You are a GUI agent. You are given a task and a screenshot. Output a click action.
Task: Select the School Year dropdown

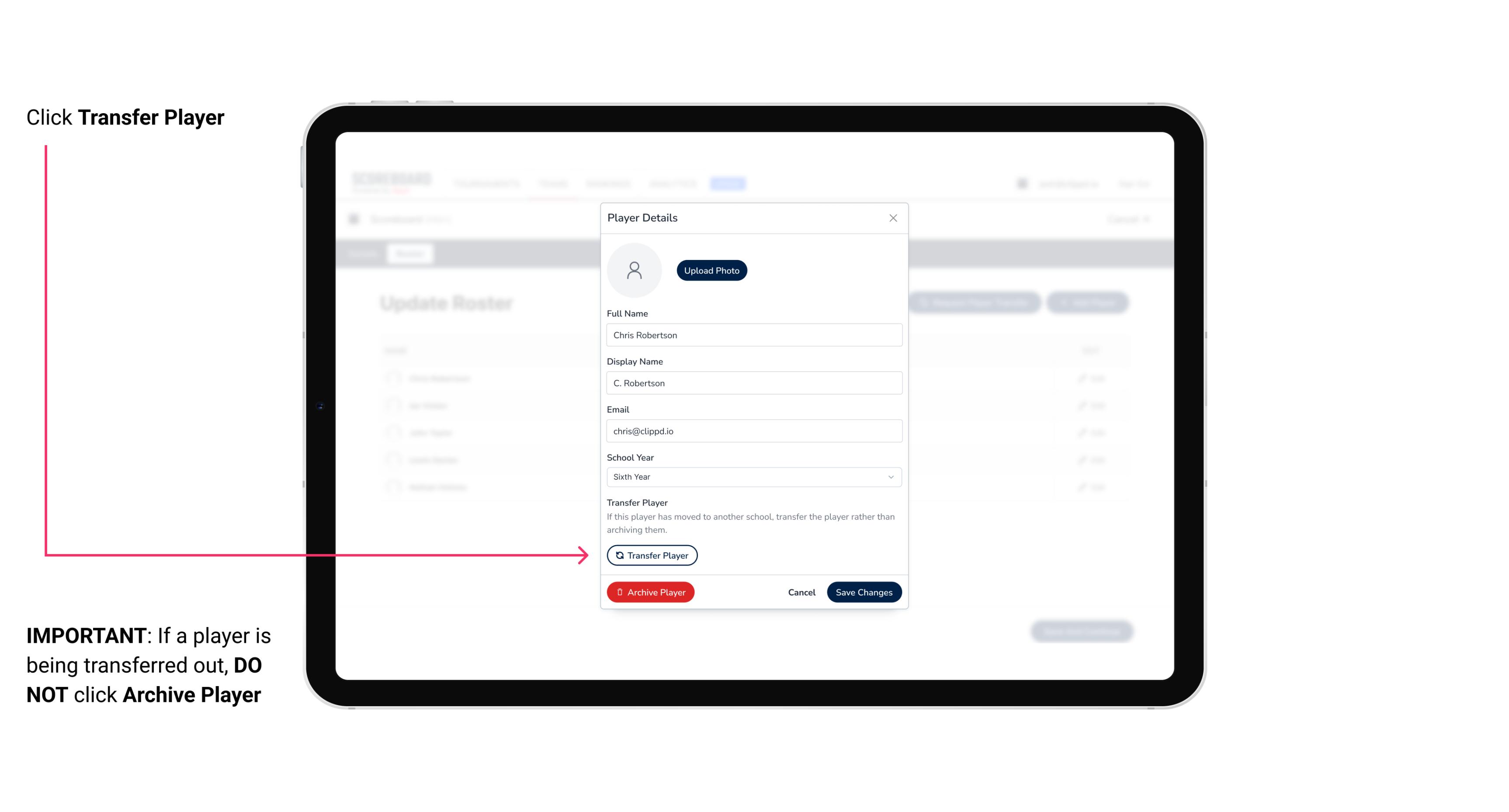tap(753, 476)
